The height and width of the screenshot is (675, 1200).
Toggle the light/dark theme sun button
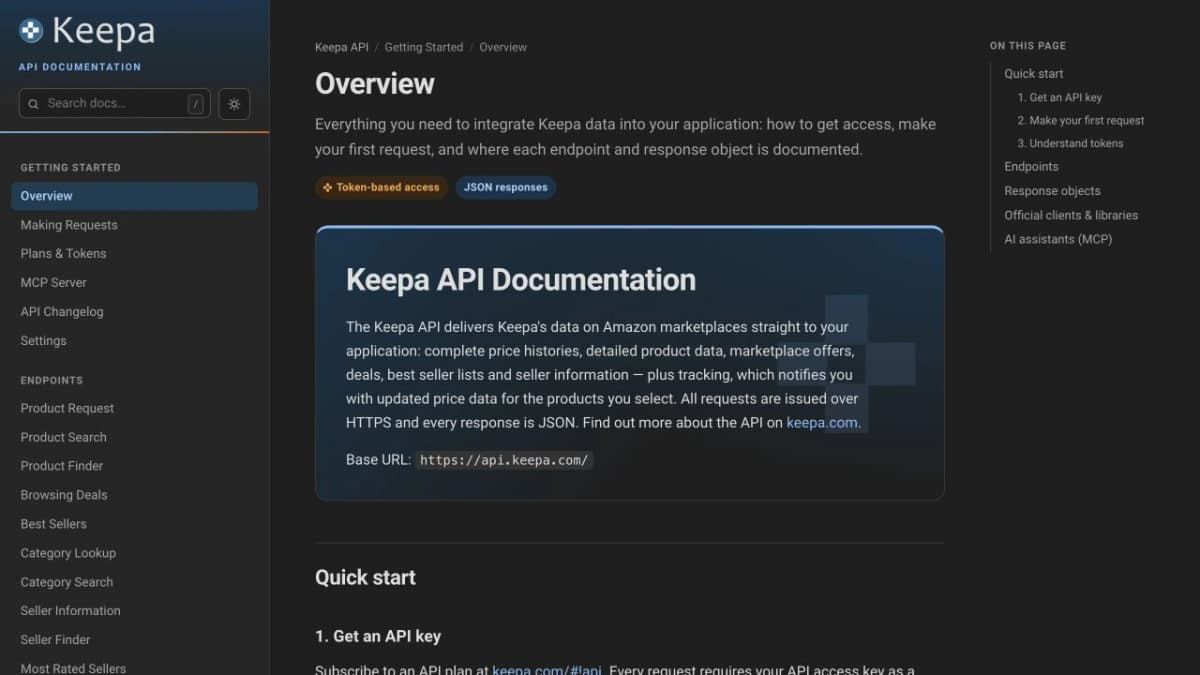tap(234, 104)
